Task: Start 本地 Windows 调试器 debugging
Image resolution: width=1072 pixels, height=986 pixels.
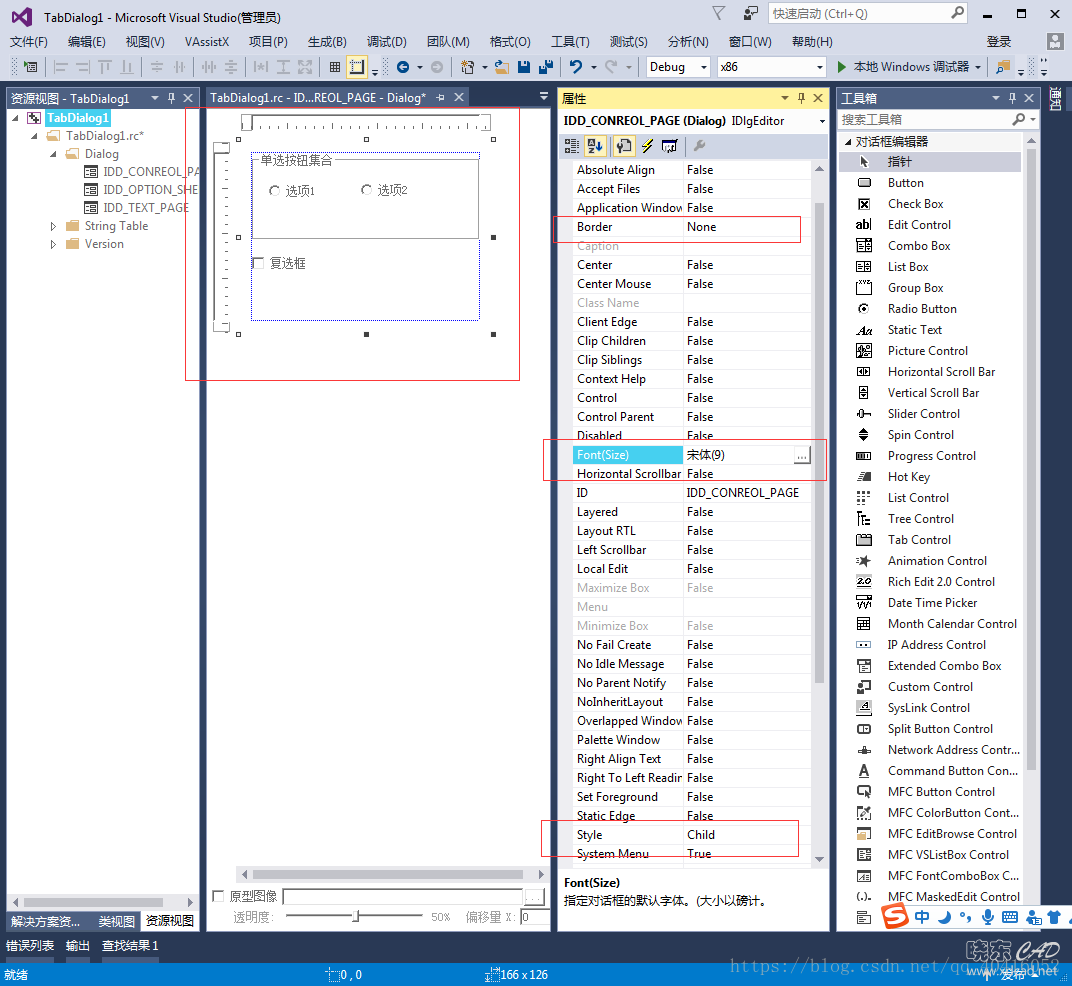Action: point(902,67)
